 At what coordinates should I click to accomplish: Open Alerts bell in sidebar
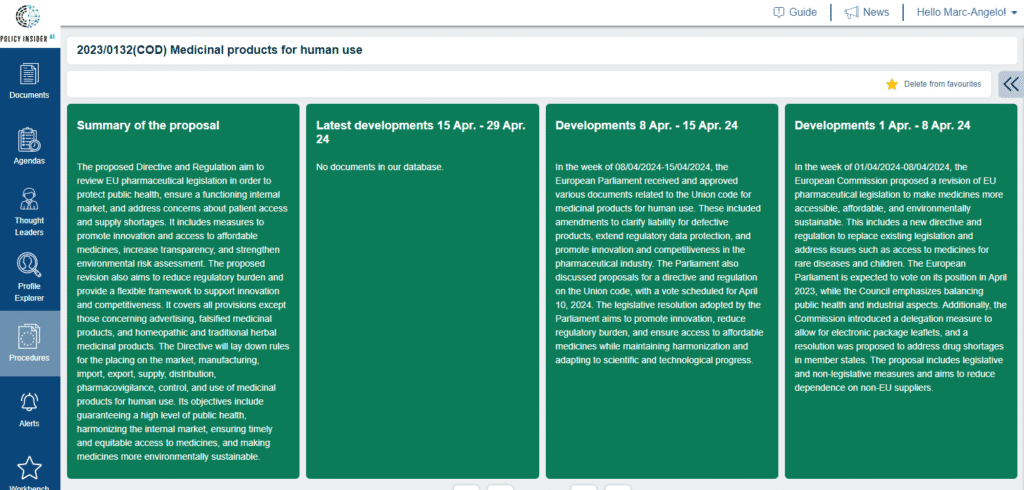pyautogui.click(x=29, y=410)
